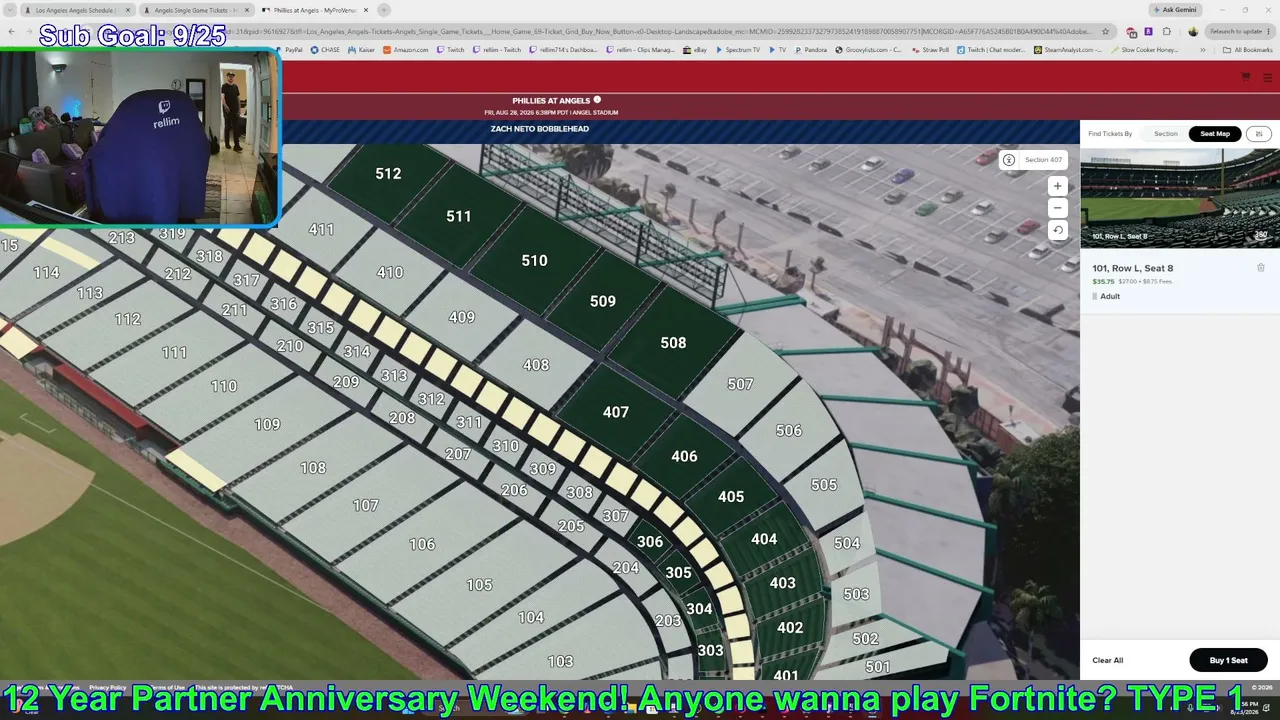Open eBay bookmark
Screen dimensions: 1280x720
click(x=696, y=49)
